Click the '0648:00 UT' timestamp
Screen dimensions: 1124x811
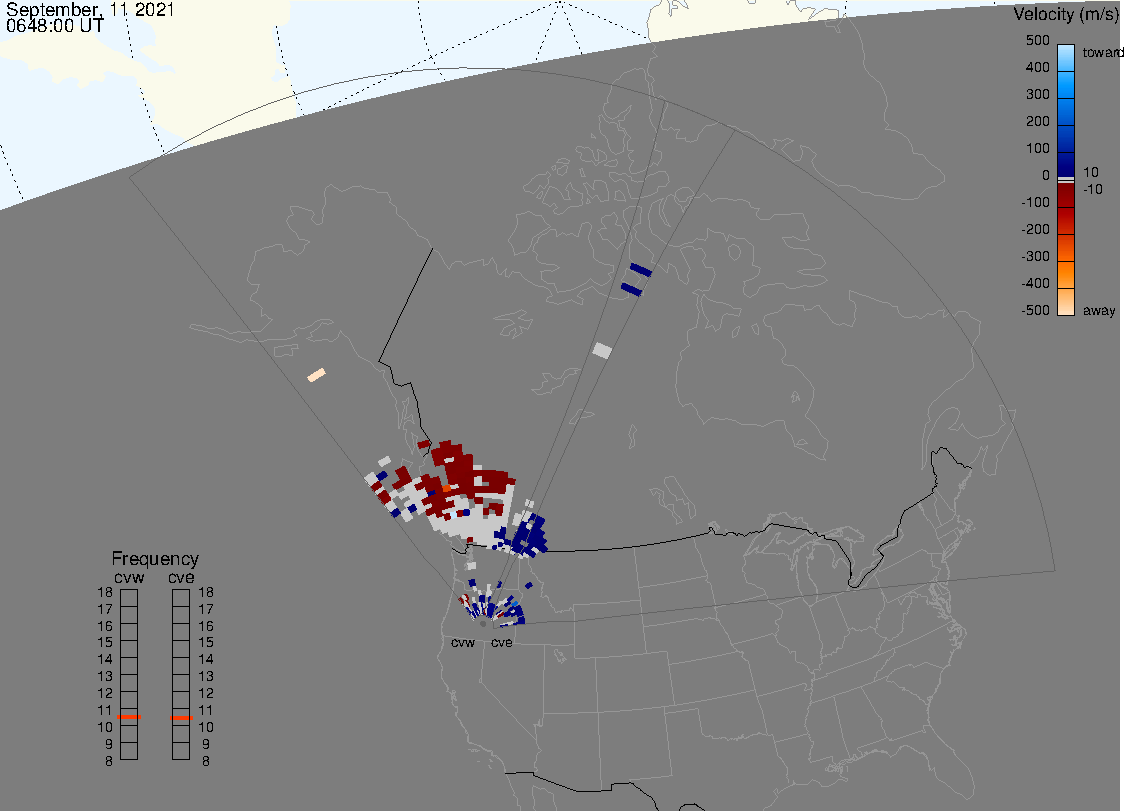[55, 26]
